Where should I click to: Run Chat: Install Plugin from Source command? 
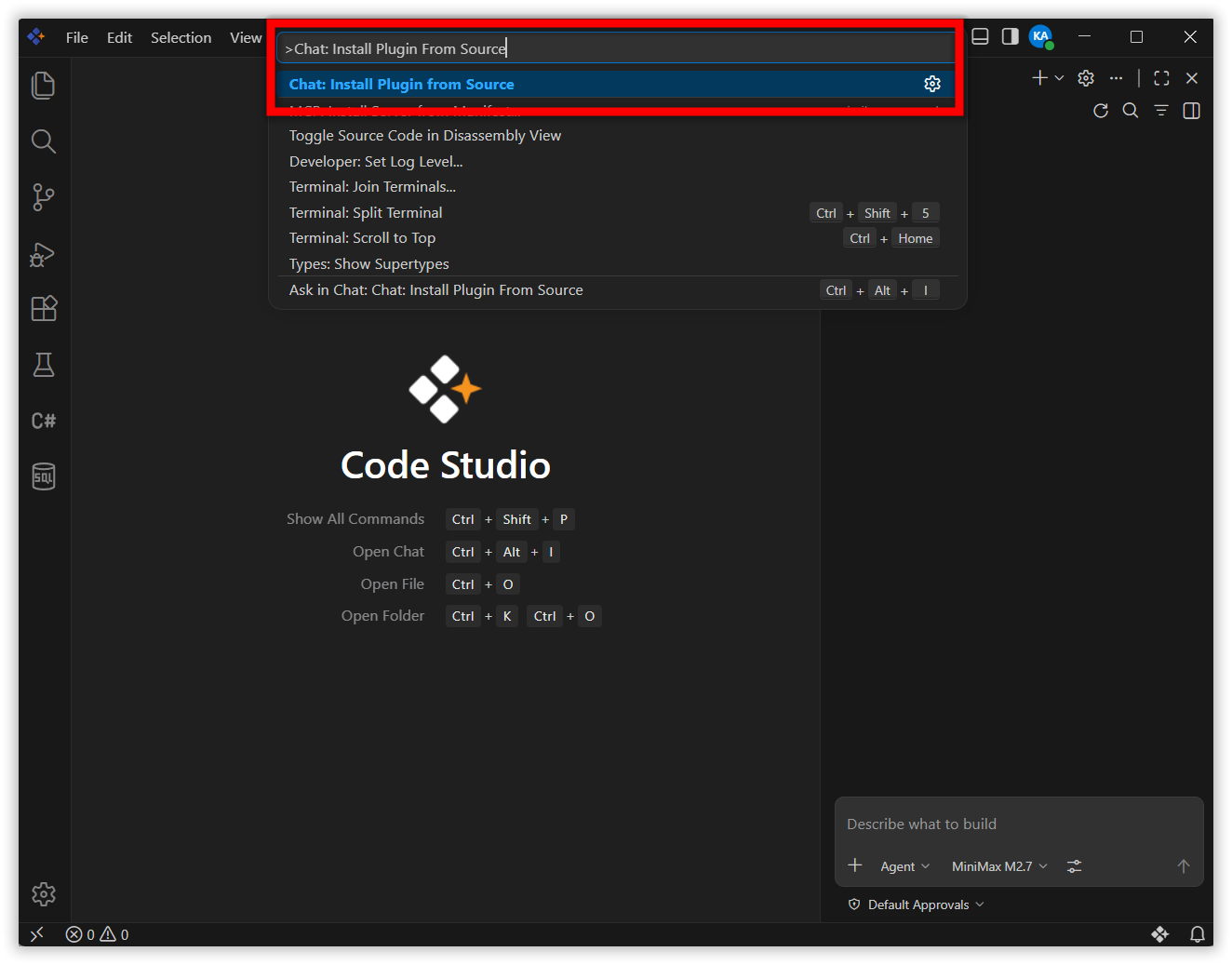(x=616, y=84)
